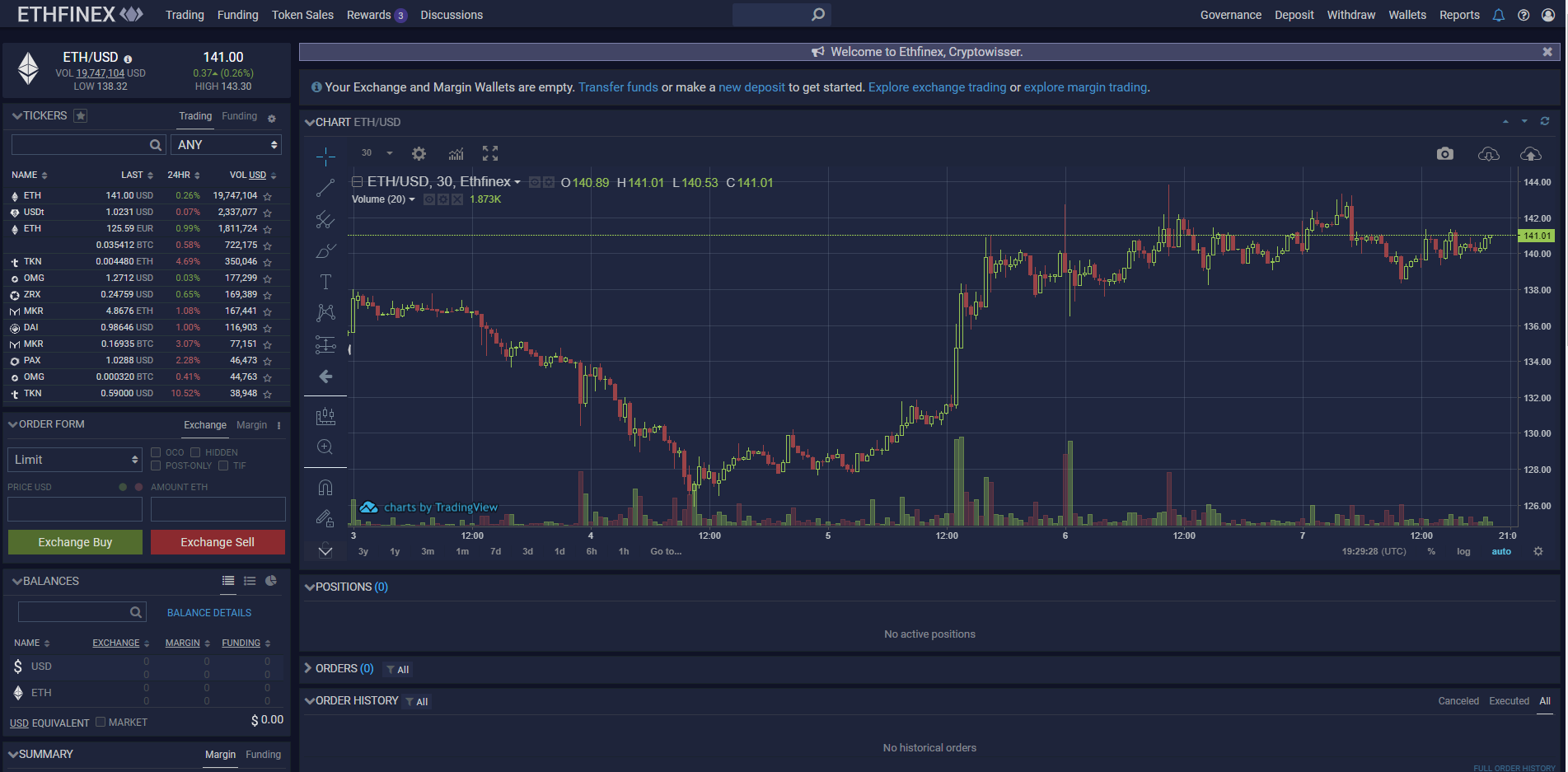1568x772 pixels.
Task: Expand the ORDERS panel
Action: click(309, 668)
